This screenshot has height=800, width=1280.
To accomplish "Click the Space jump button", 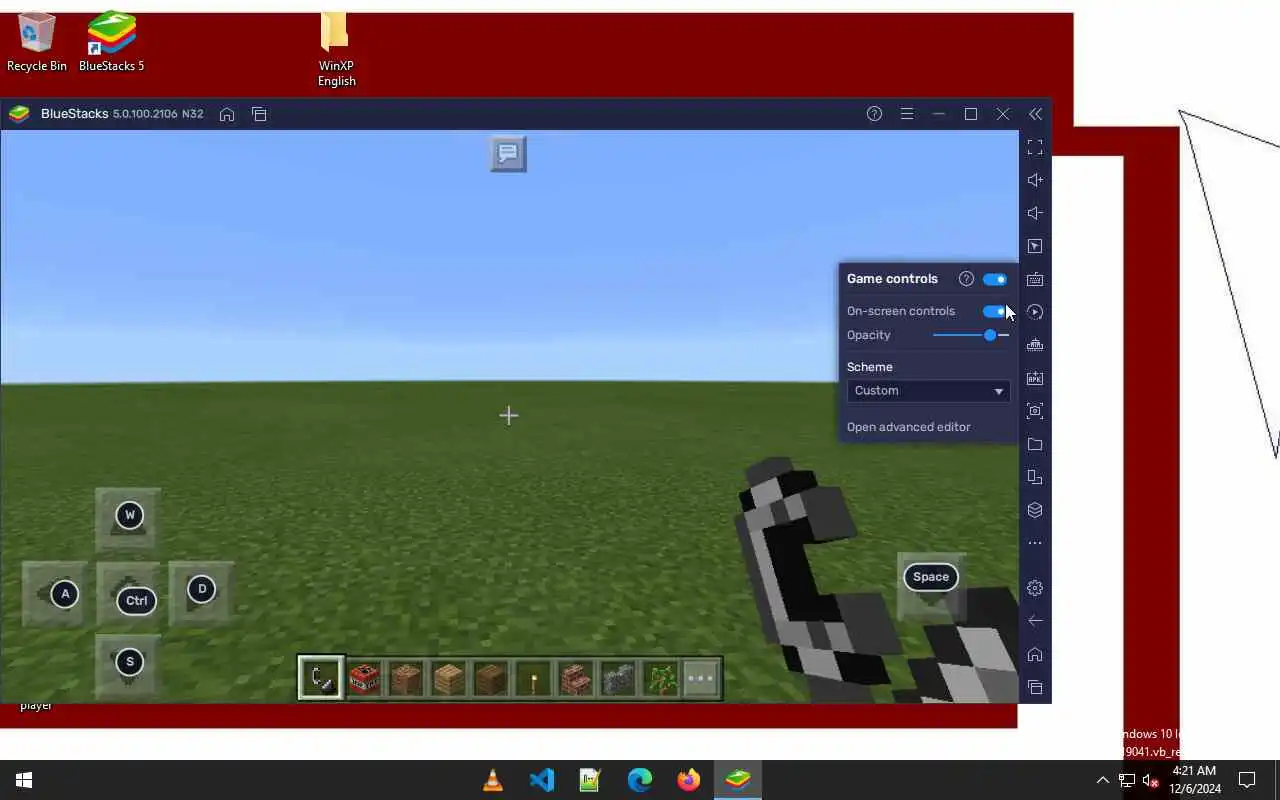I will [930, 577].
